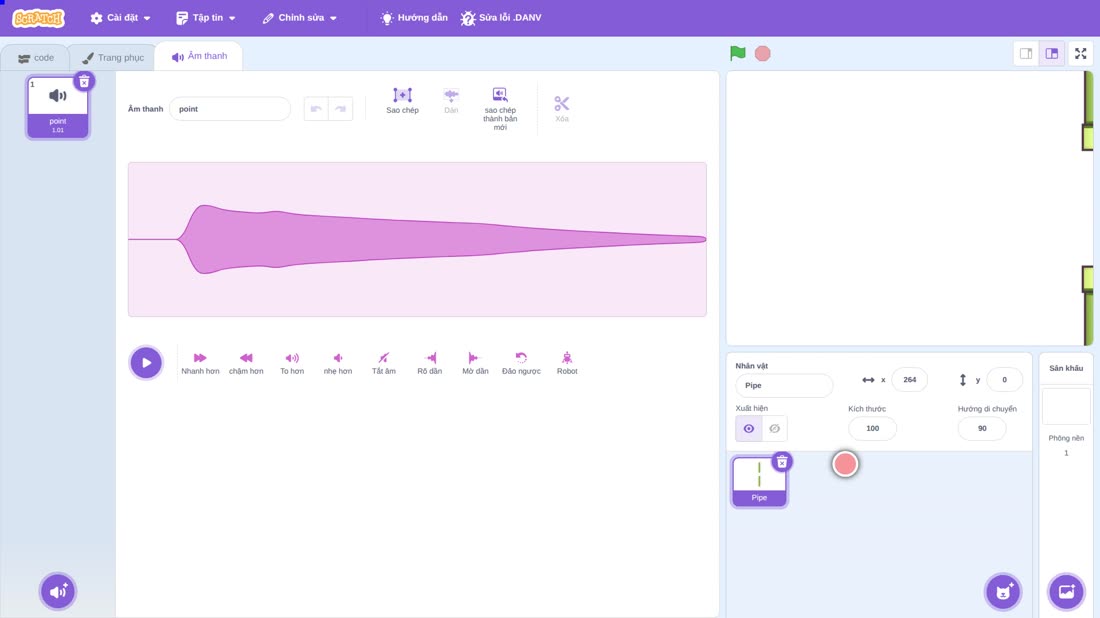The width and height of the screenshot is (1100, 618).
Task: Switch to large stage layout
Action: (x=1052, y=53)
